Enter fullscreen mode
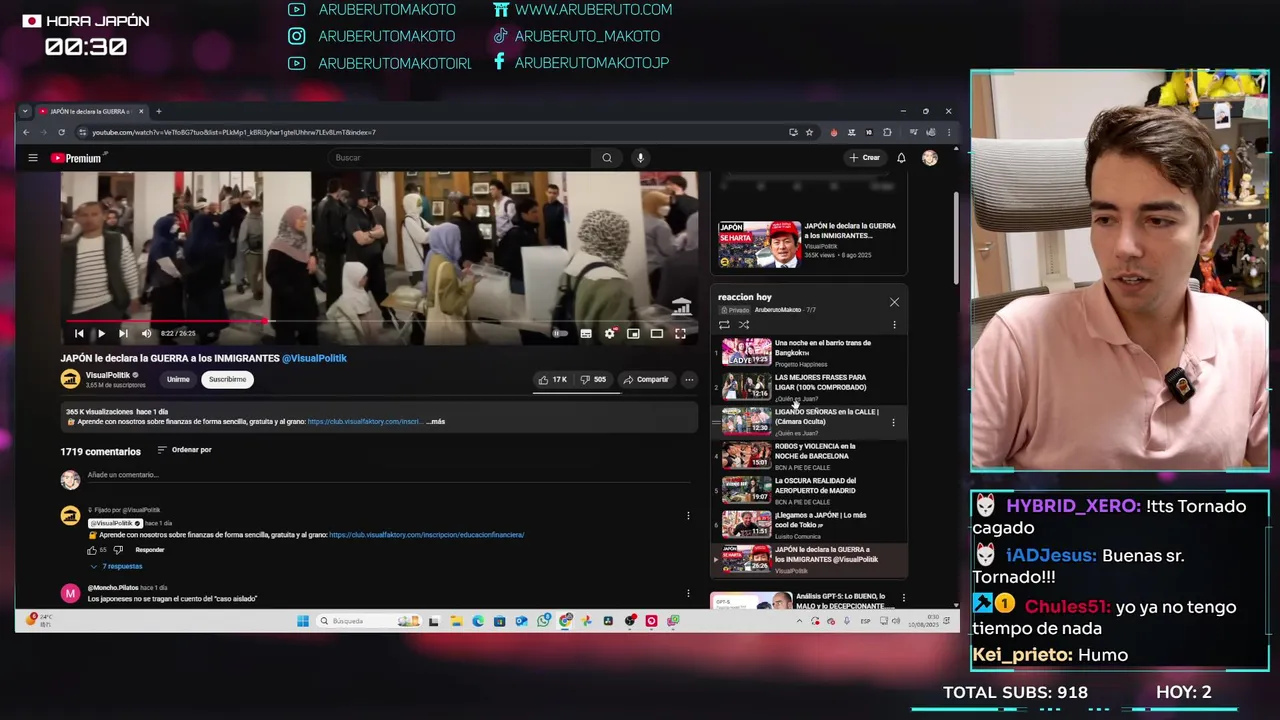The width and height of the screenshot is (1280, 720). tap(680, 334)
